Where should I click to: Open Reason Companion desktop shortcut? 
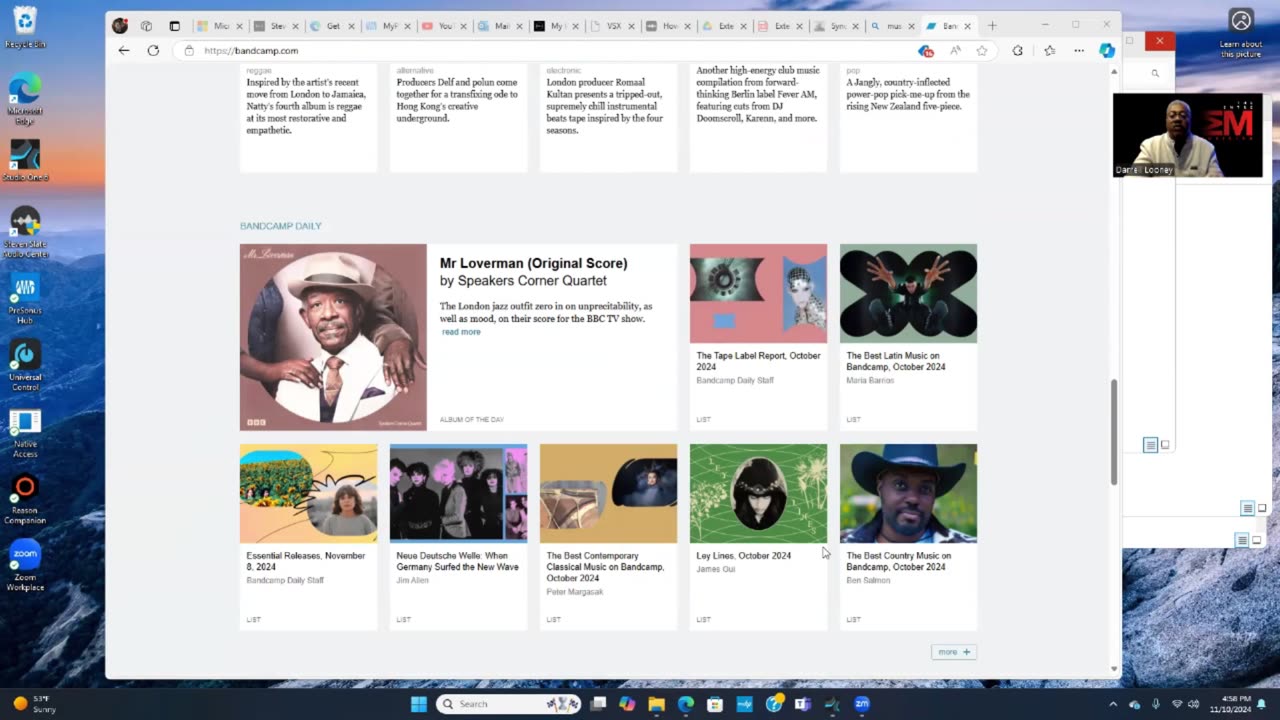(x=25, y=499)
